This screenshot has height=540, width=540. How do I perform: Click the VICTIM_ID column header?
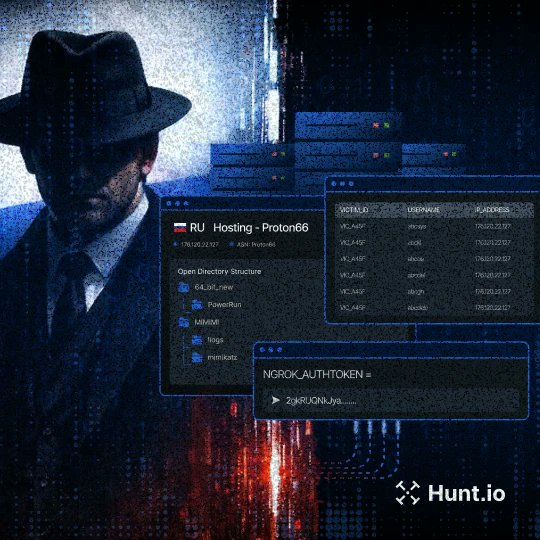(354, 210)
